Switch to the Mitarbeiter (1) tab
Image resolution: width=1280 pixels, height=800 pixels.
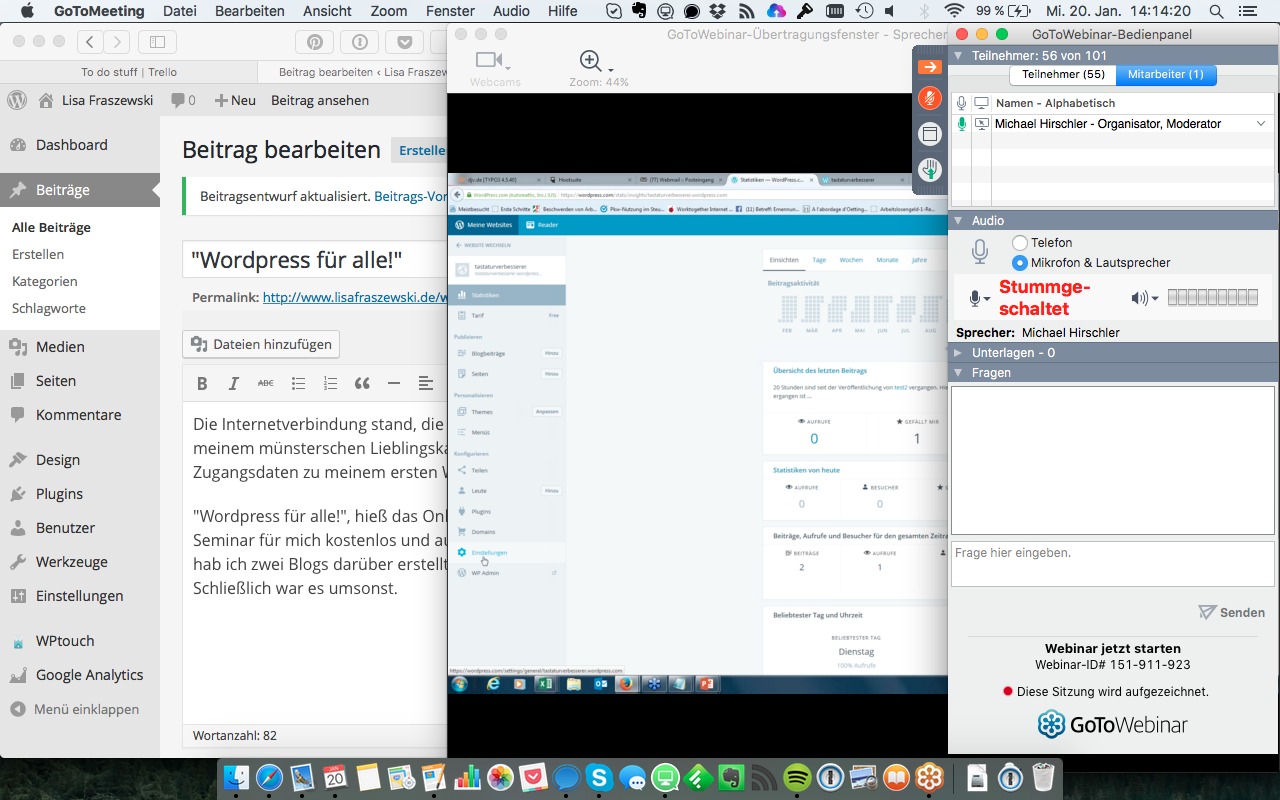(x=1166, y=74)
